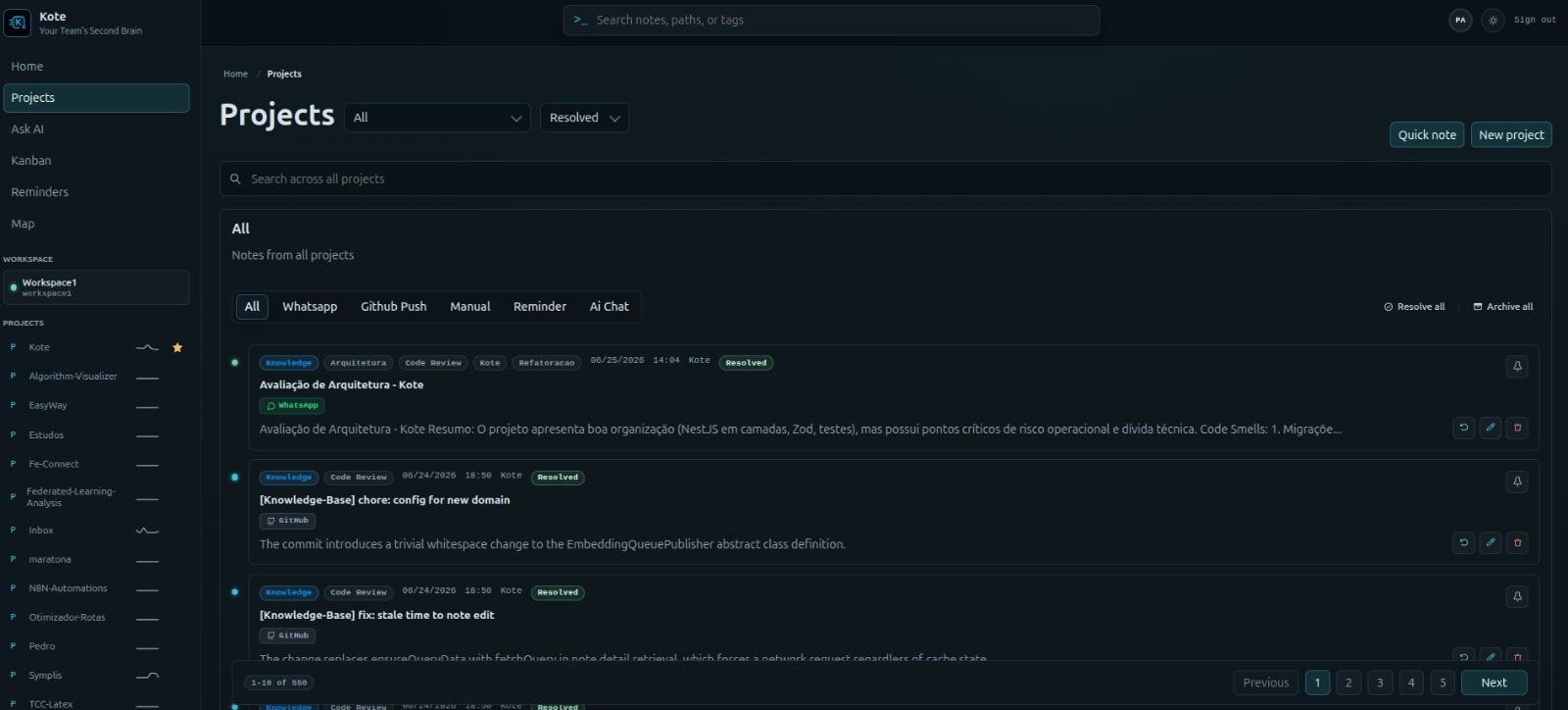Click Sign out
1568x710 pixels.
1535,20
